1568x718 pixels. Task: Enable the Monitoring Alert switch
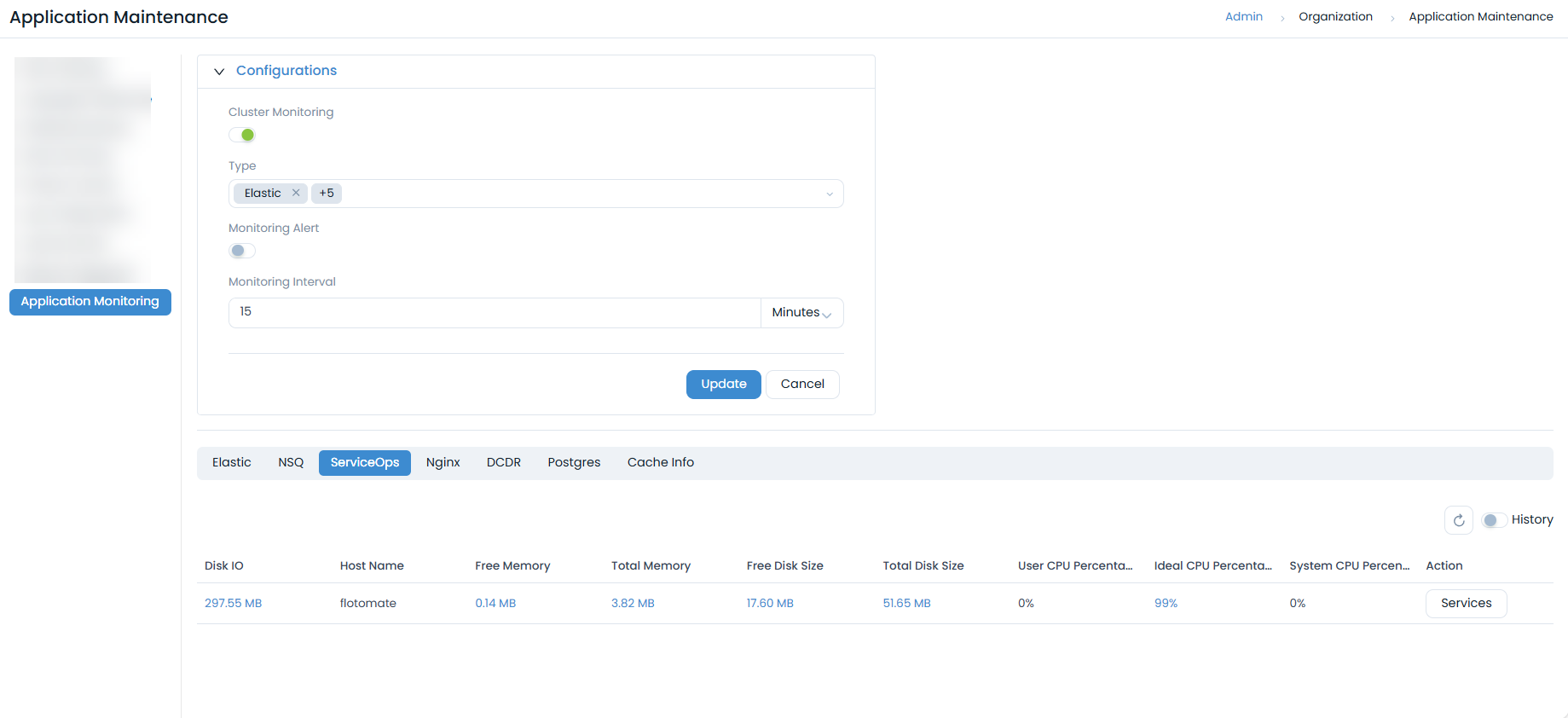[x=242, y=251]
